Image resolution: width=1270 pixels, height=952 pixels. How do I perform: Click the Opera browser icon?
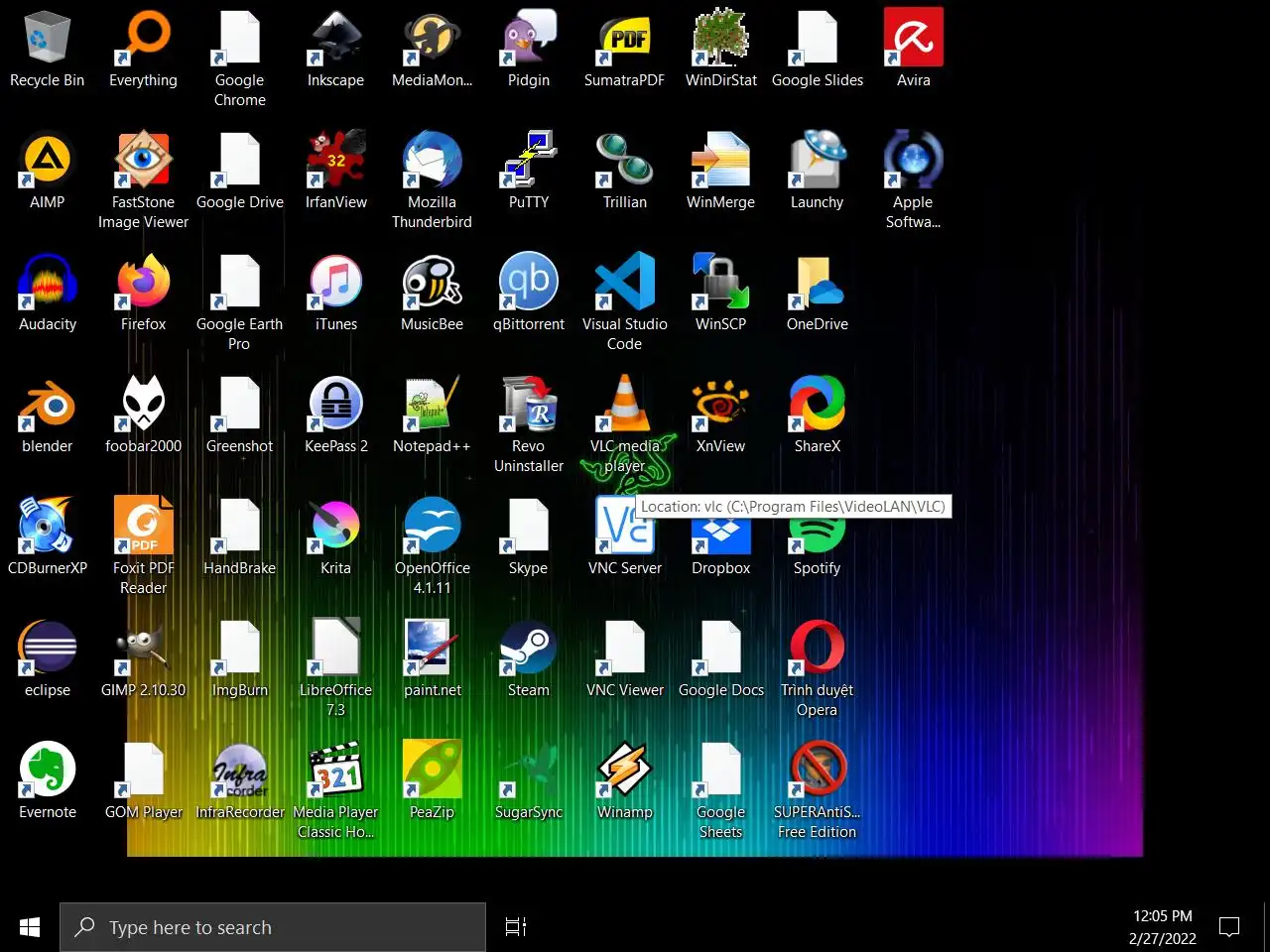point(817,648)
